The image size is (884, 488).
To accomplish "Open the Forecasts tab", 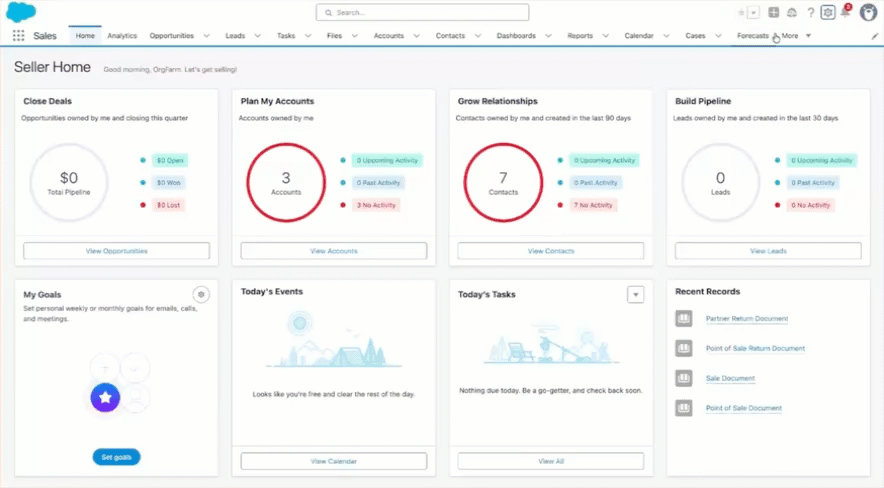I will [x=753, y=36].
